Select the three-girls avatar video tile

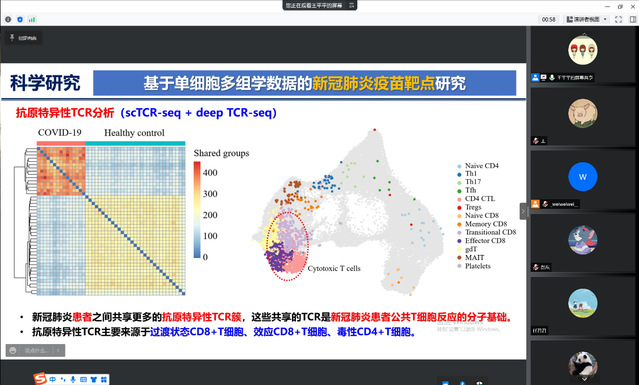click(583, 50)
